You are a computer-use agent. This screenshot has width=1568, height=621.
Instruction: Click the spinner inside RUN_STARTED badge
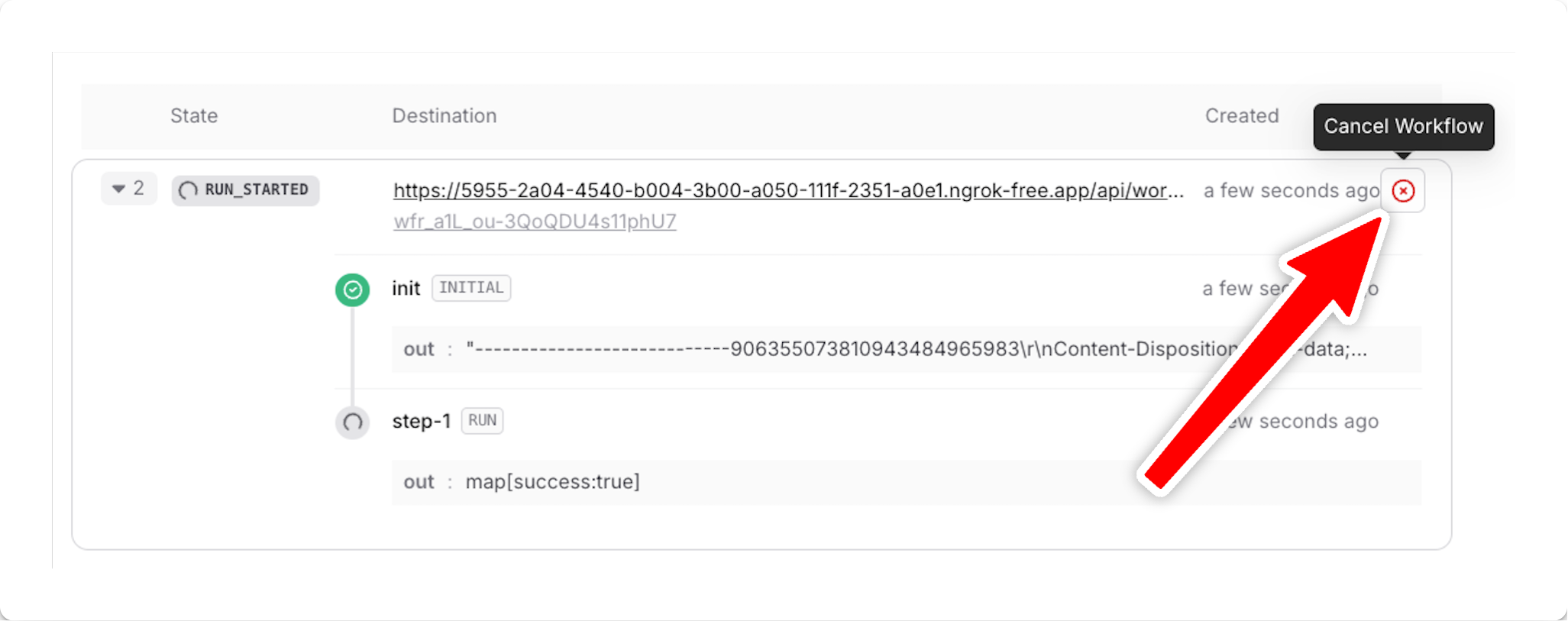[188, 190]
